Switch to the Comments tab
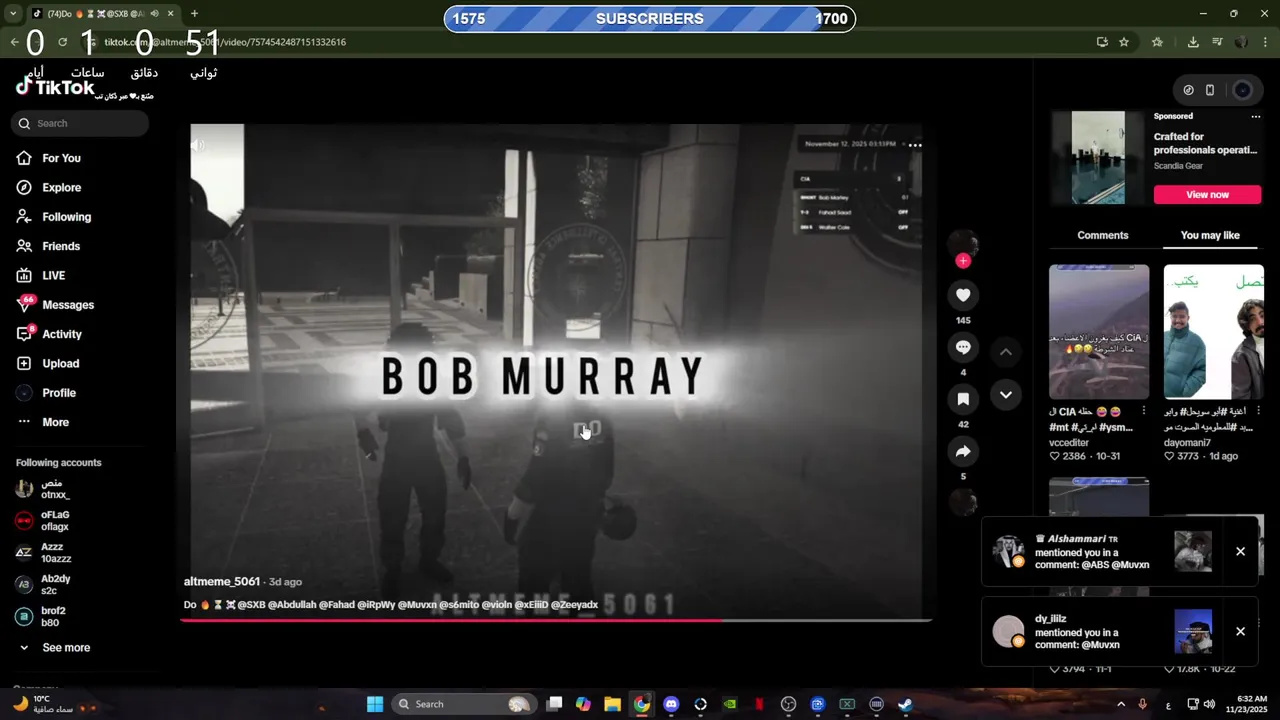Viewport: 1280px width, 720px height. 1103,235
